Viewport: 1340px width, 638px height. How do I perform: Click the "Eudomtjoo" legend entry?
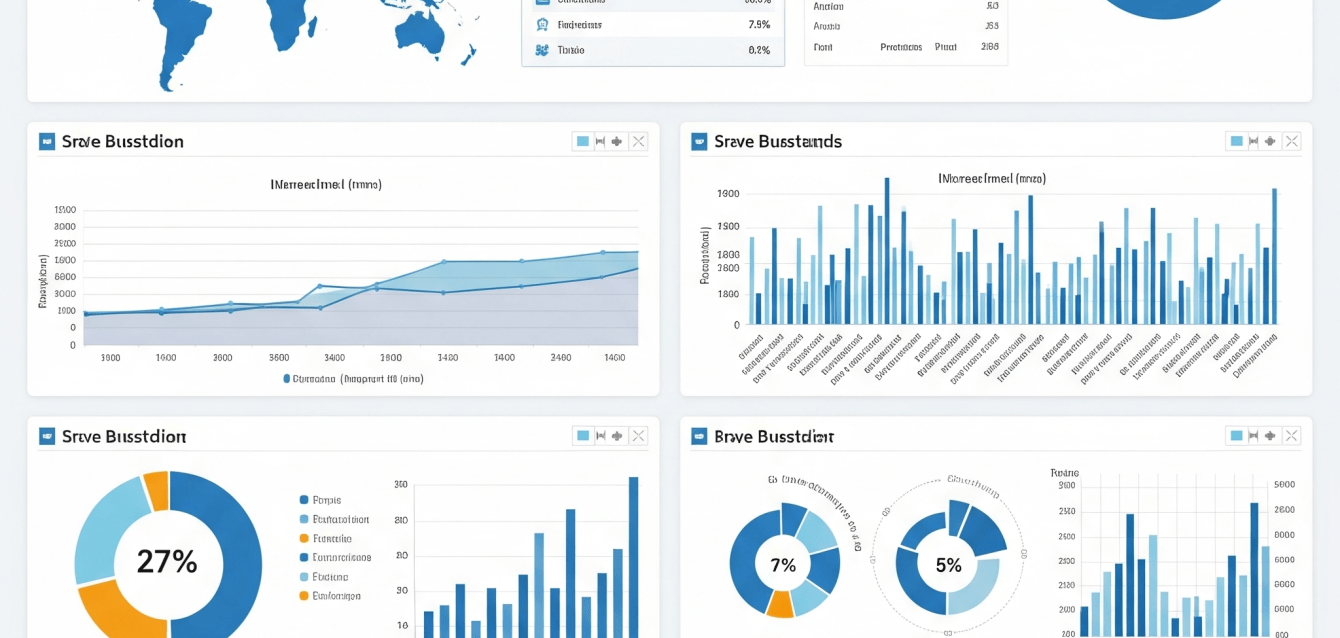330,596
